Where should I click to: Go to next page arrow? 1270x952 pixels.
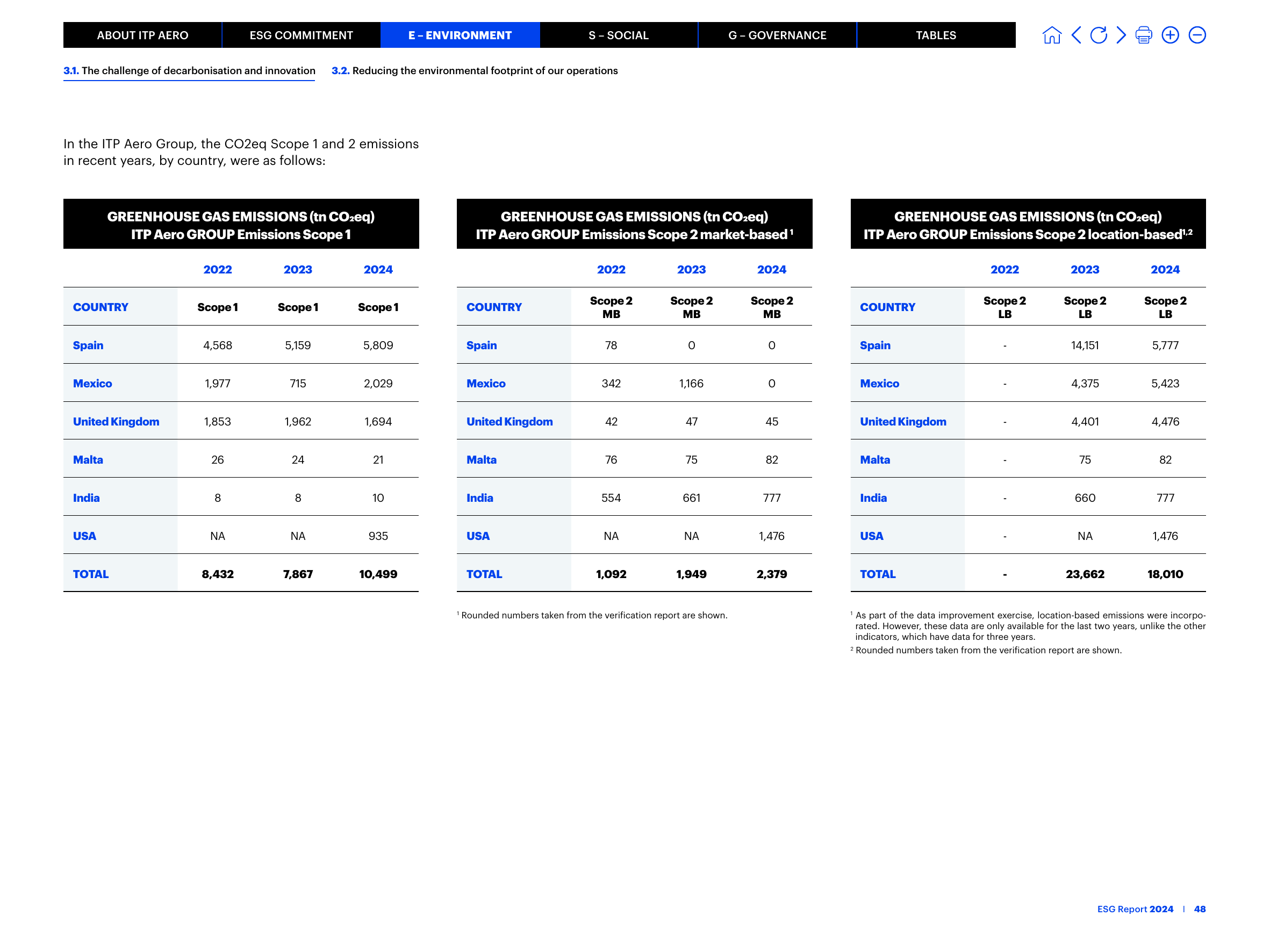point(1121,35)
